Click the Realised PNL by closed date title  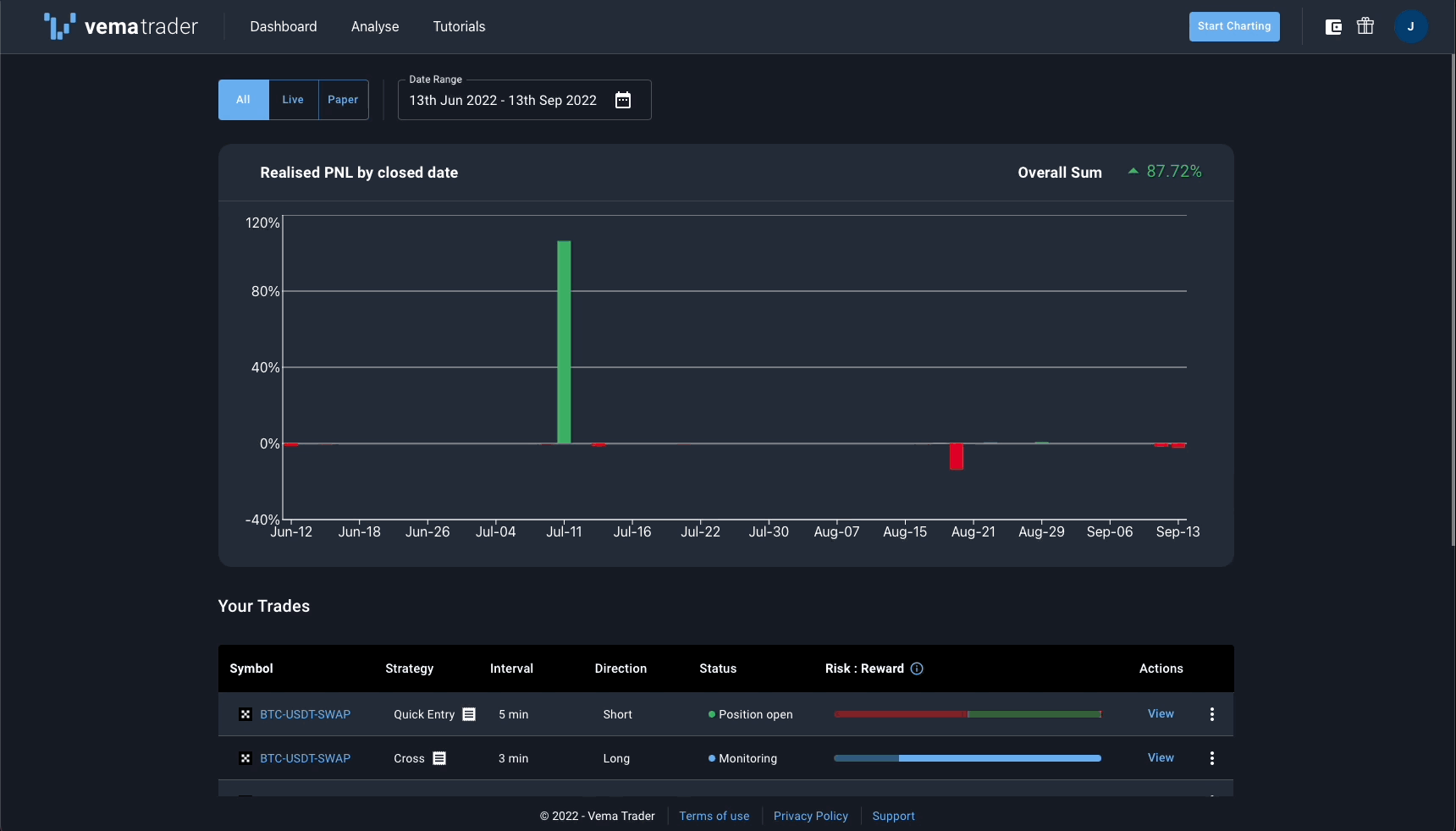coord(359,173)
